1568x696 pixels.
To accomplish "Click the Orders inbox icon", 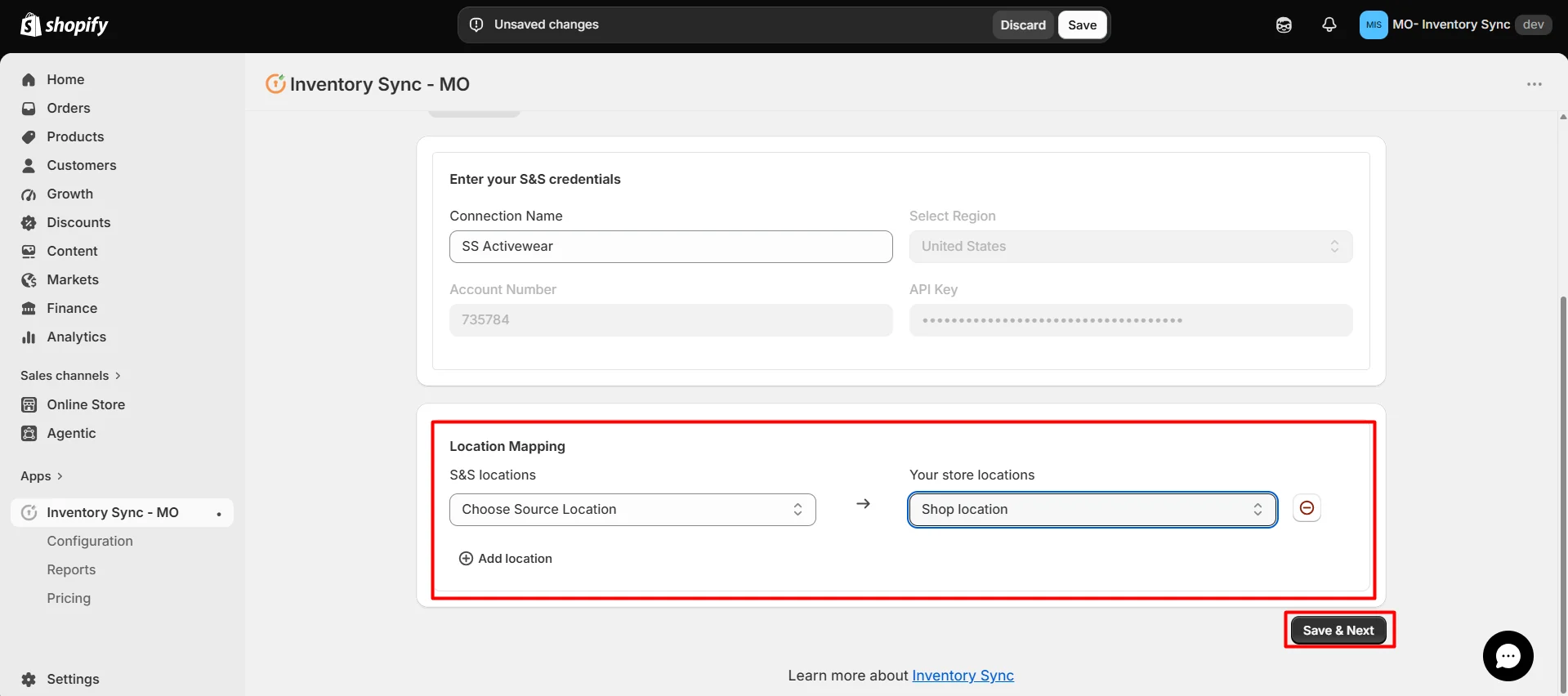I will point(29,108).
